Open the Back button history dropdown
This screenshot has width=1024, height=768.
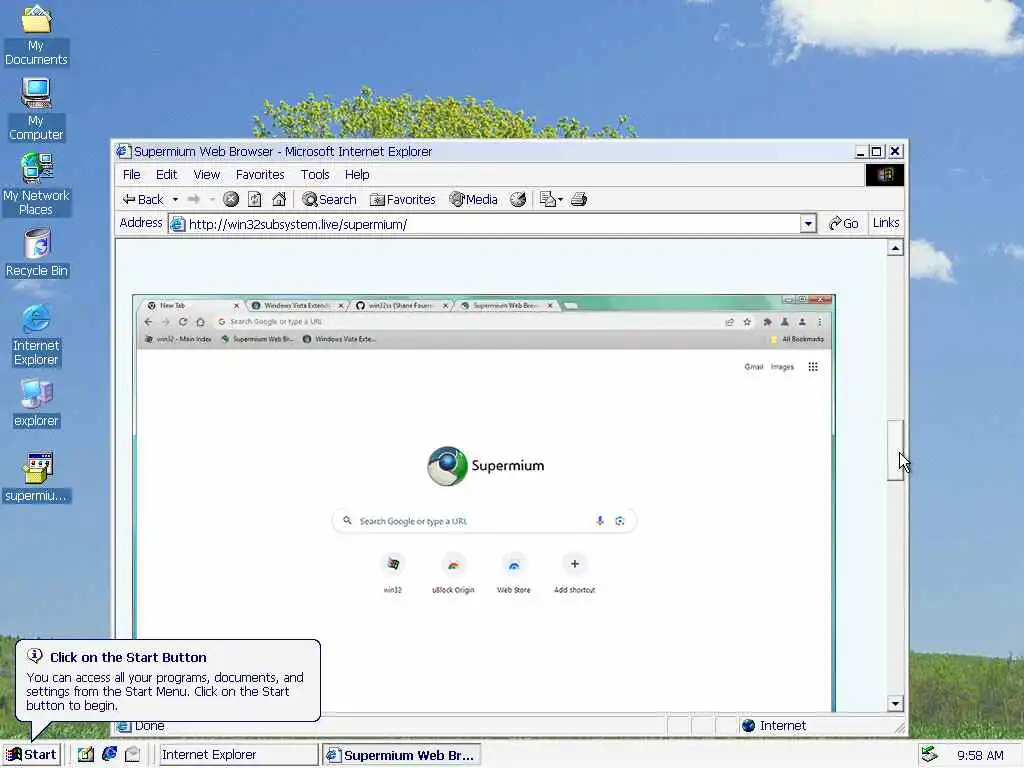[175, 199]
